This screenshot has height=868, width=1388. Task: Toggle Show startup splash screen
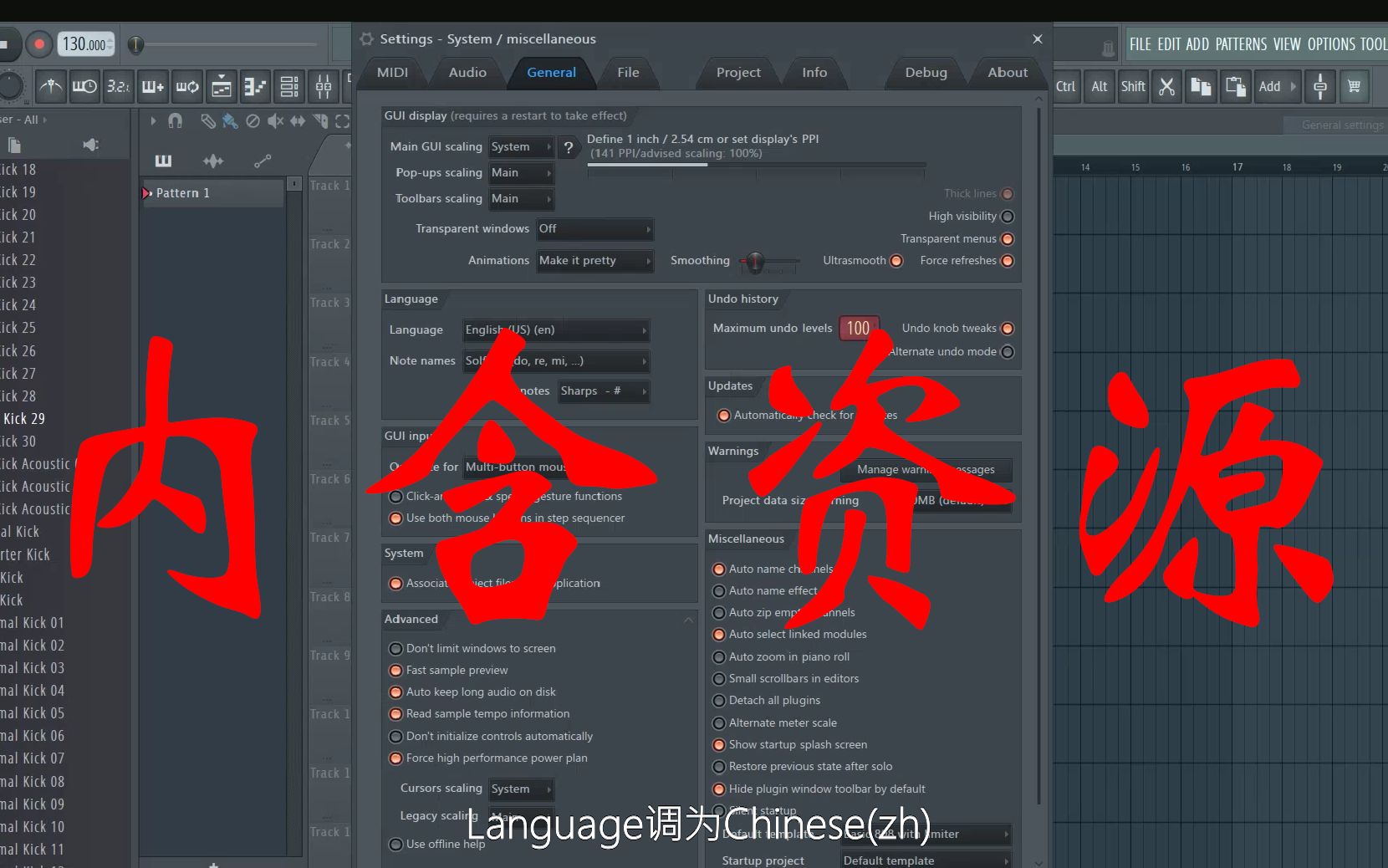tap(719, 745)
